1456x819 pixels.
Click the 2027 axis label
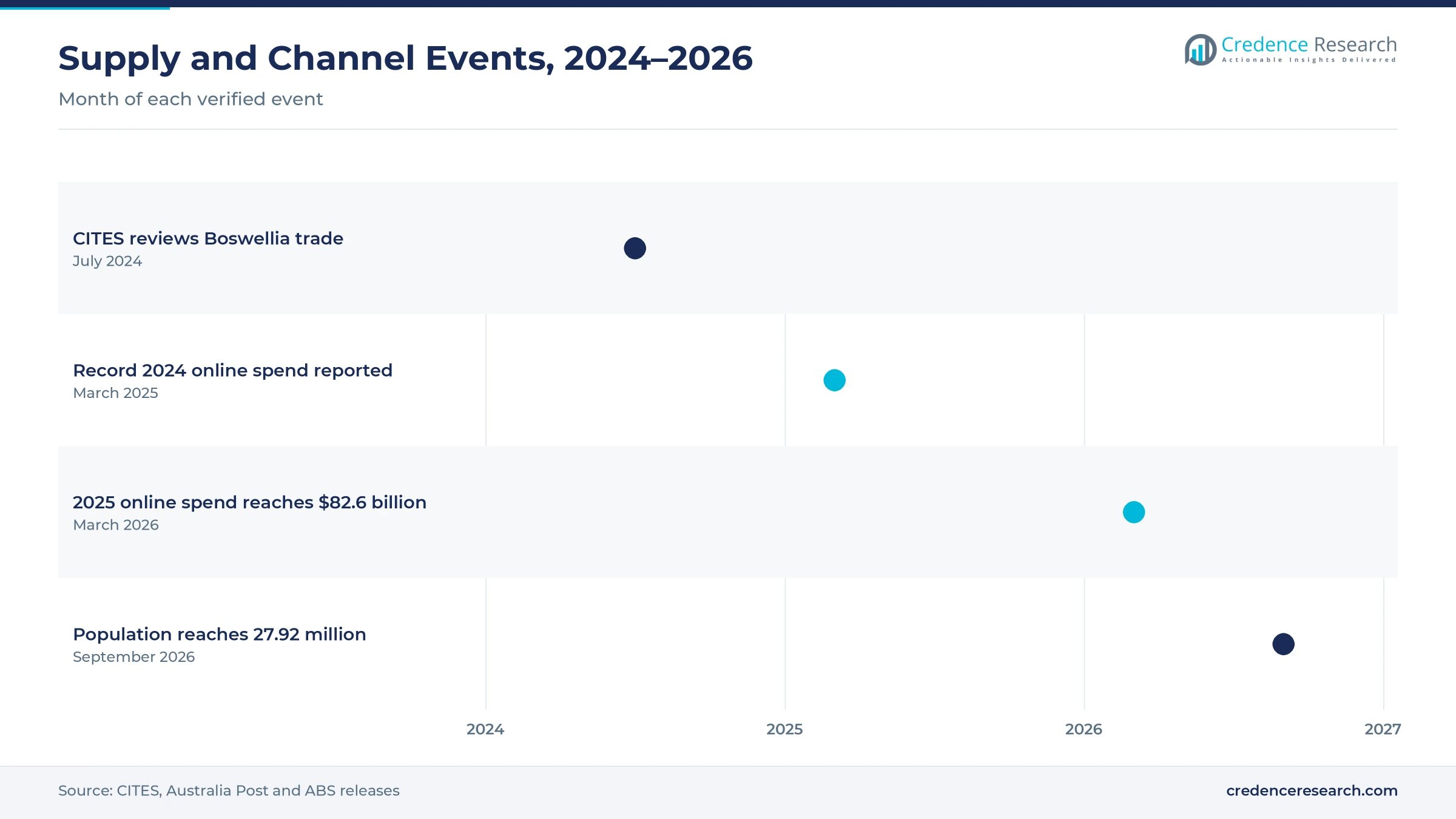pos(1383,729)
